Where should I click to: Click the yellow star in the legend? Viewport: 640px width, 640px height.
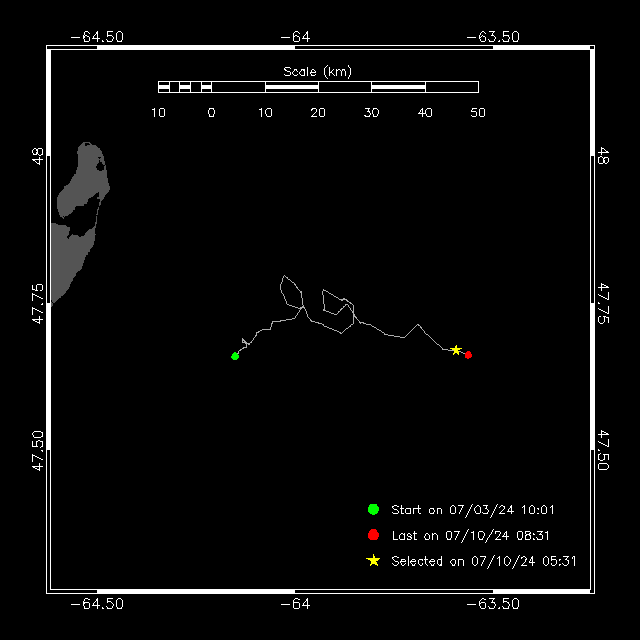click(x=373, y=560)
